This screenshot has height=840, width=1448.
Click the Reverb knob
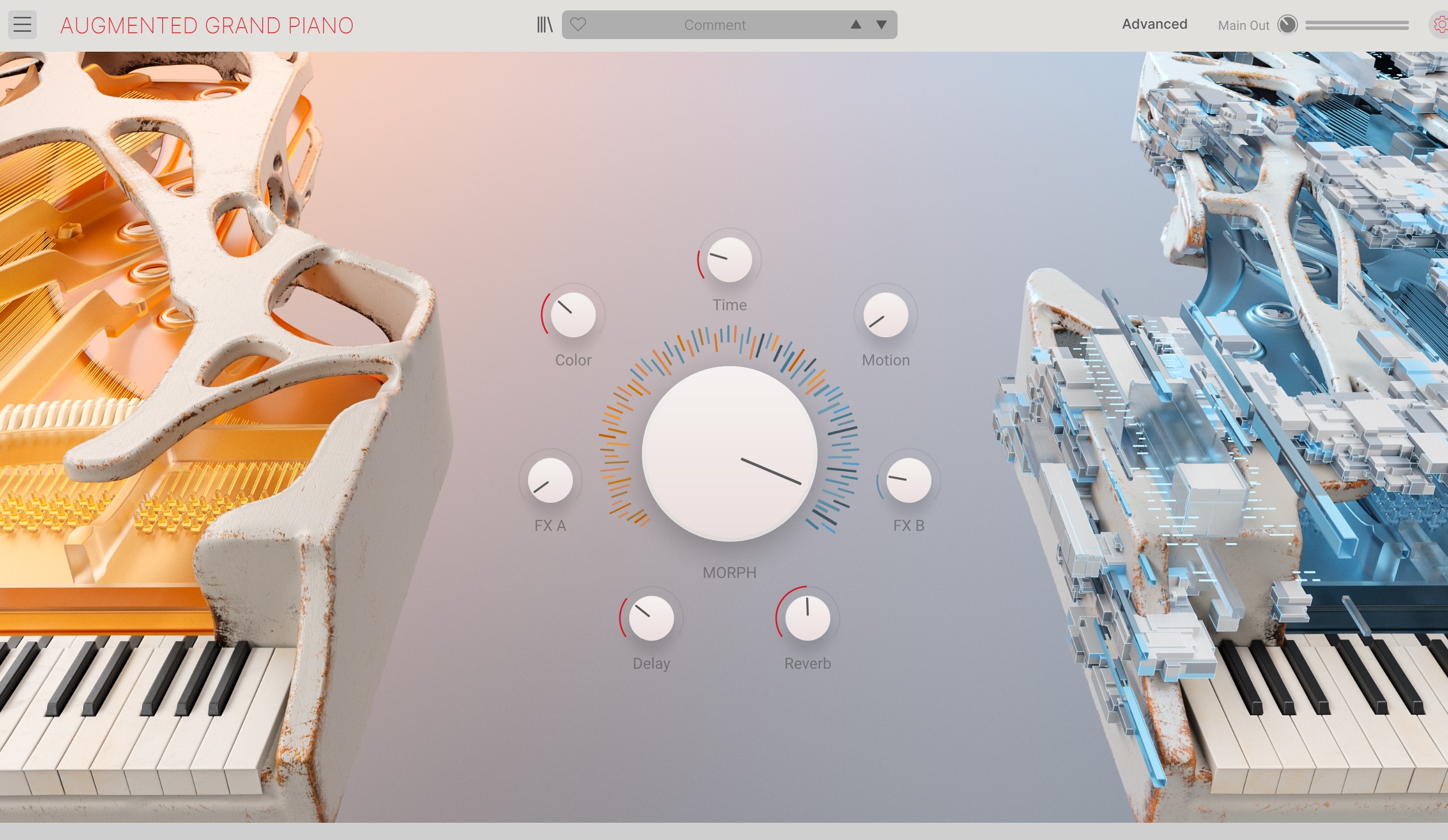[x=807, y=618]
